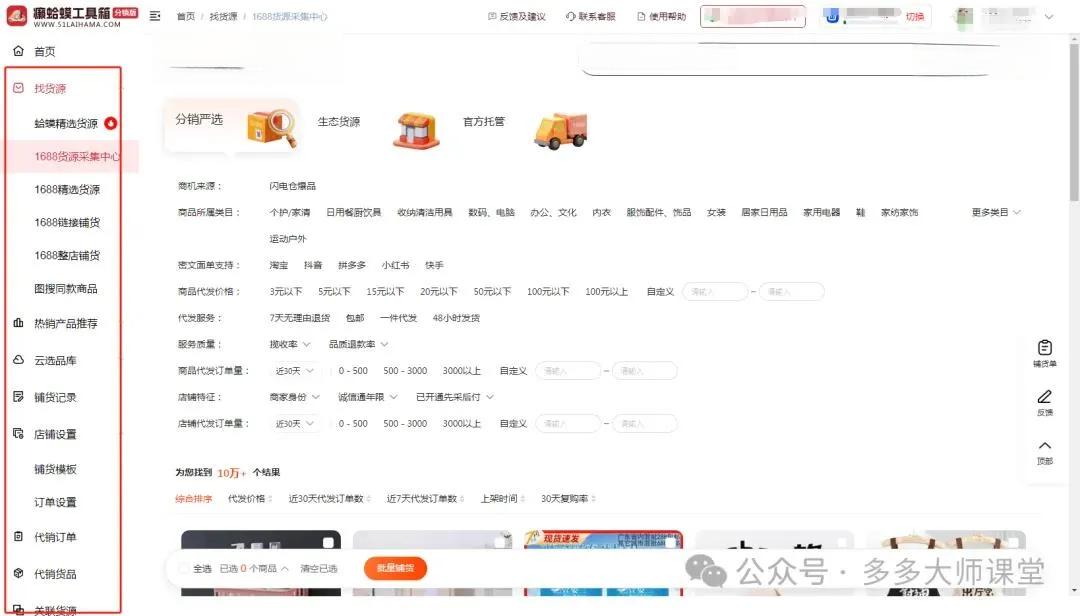Image resolution: width=1080 pixels, height=616 pixels.
Task: Collapse the sidebar with the menu fold icon
Action: [155, 16]
